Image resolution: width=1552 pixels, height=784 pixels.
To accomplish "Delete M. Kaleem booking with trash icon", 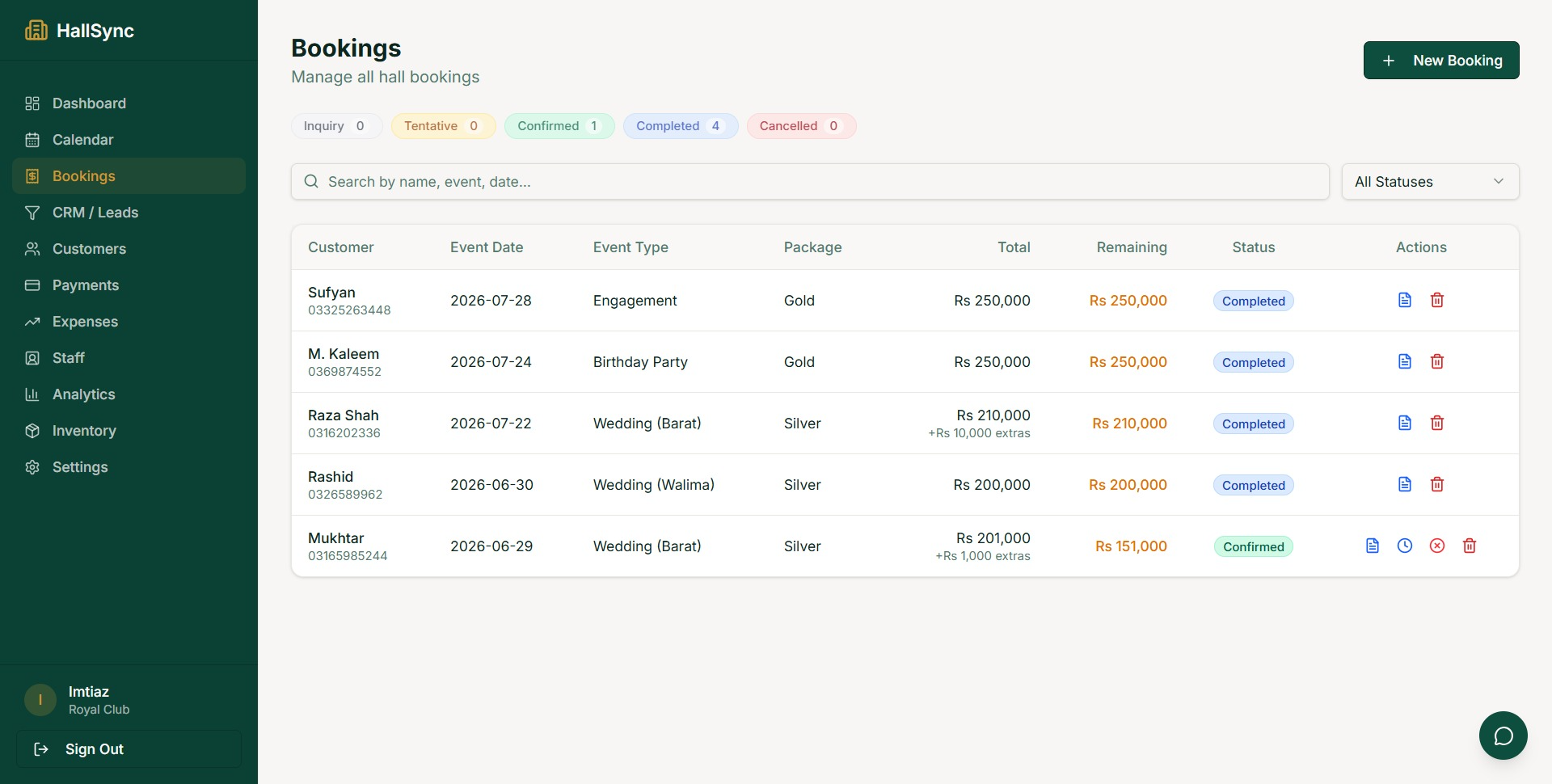I will click(1437, 361).
